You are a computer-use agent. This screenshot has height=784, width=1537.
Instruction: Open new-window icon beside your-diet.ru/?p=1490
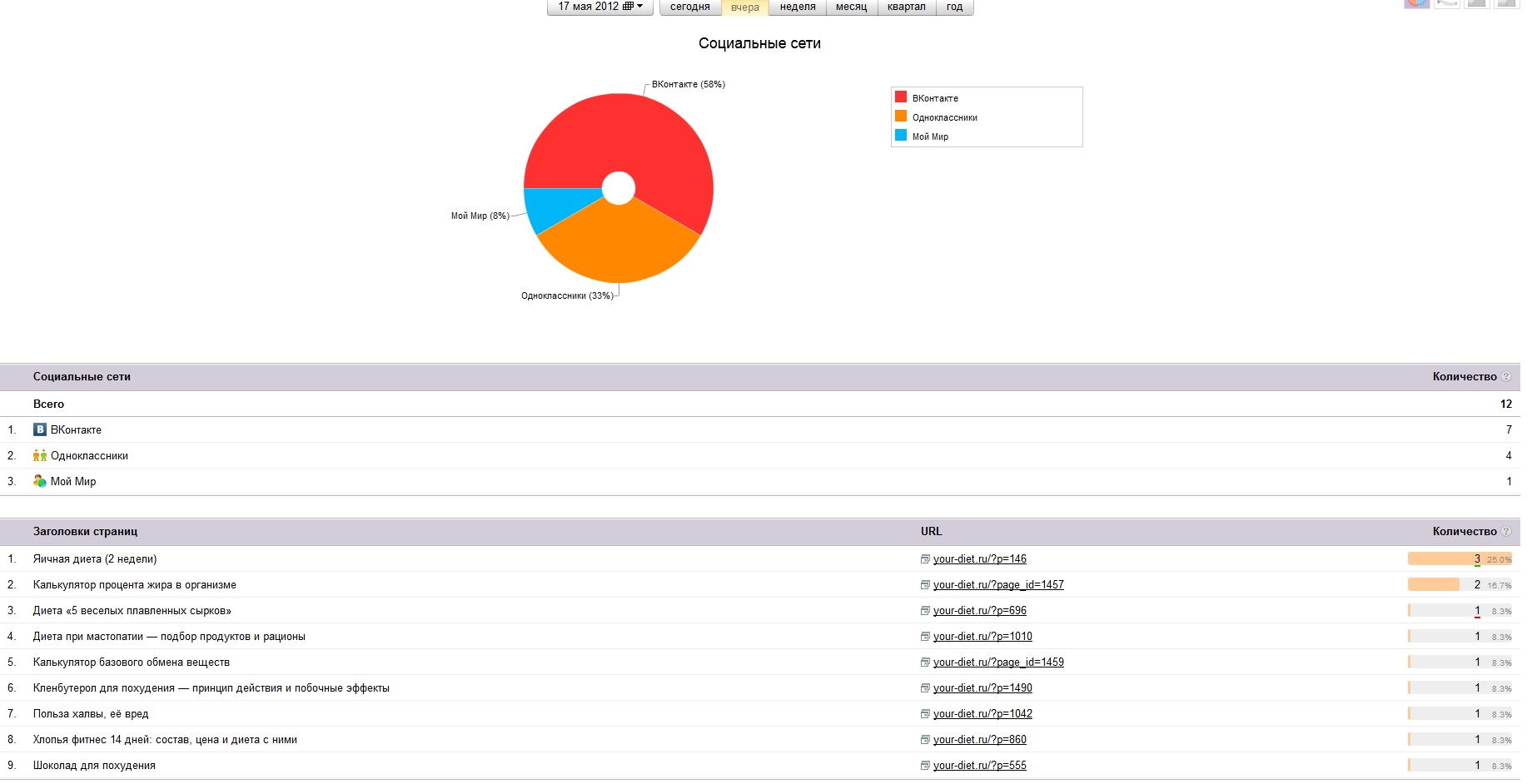pos(925,689)
